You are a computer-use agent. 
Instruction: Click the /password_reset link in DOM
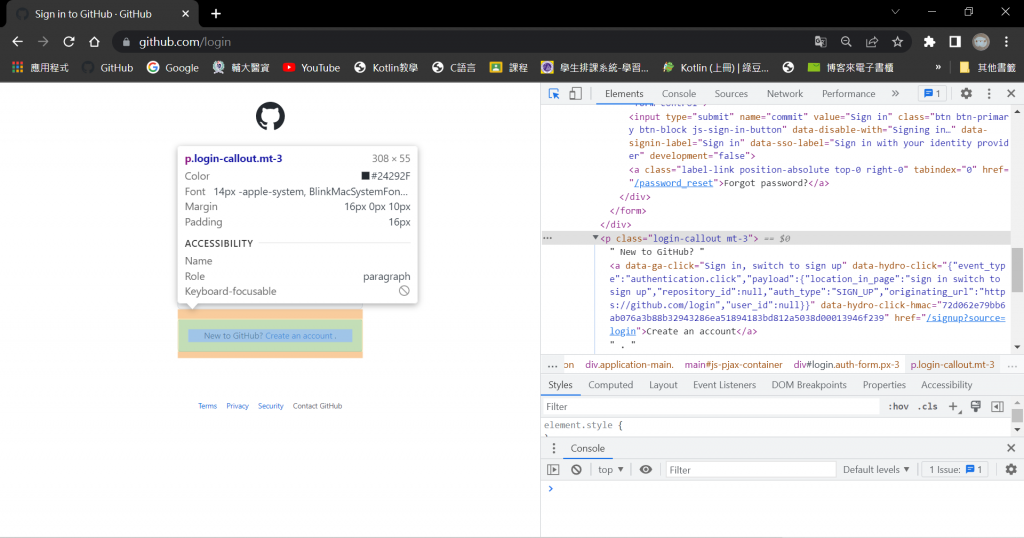pyautogui.click(x=673, y=183)
